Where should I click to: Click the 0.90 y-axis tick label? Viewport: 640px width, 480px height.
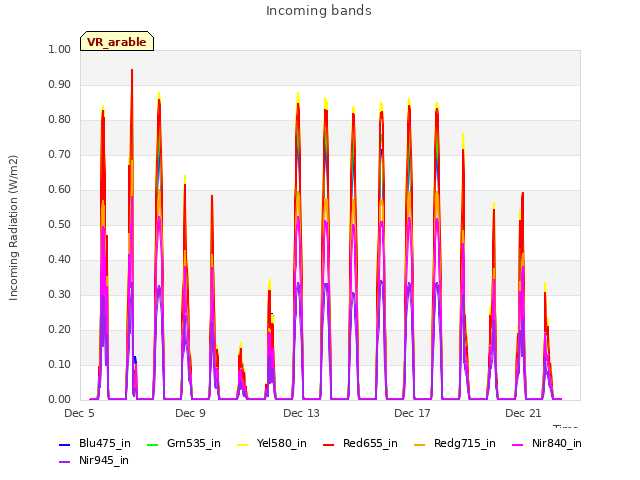[x=60, y=85]
